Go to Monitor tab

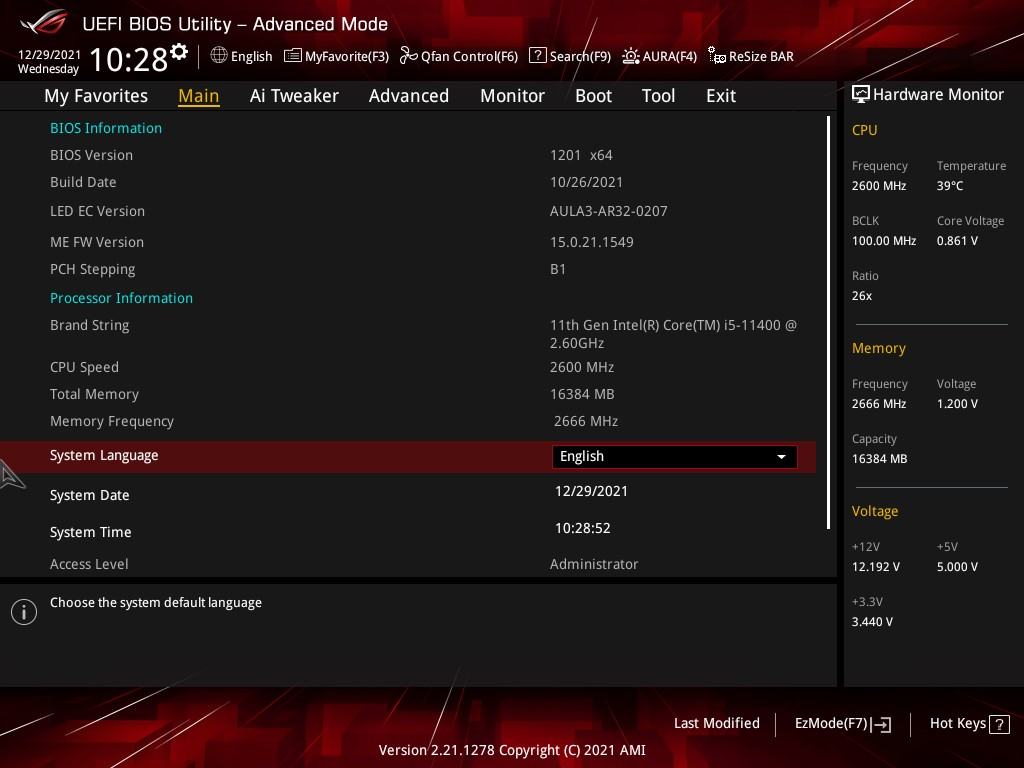(512, 96)
